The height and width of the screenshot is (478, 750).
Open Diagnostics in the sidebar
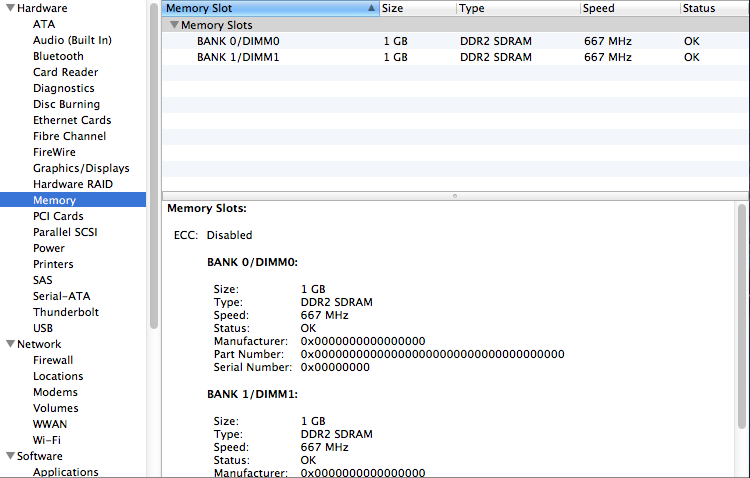tap(64, 88)
